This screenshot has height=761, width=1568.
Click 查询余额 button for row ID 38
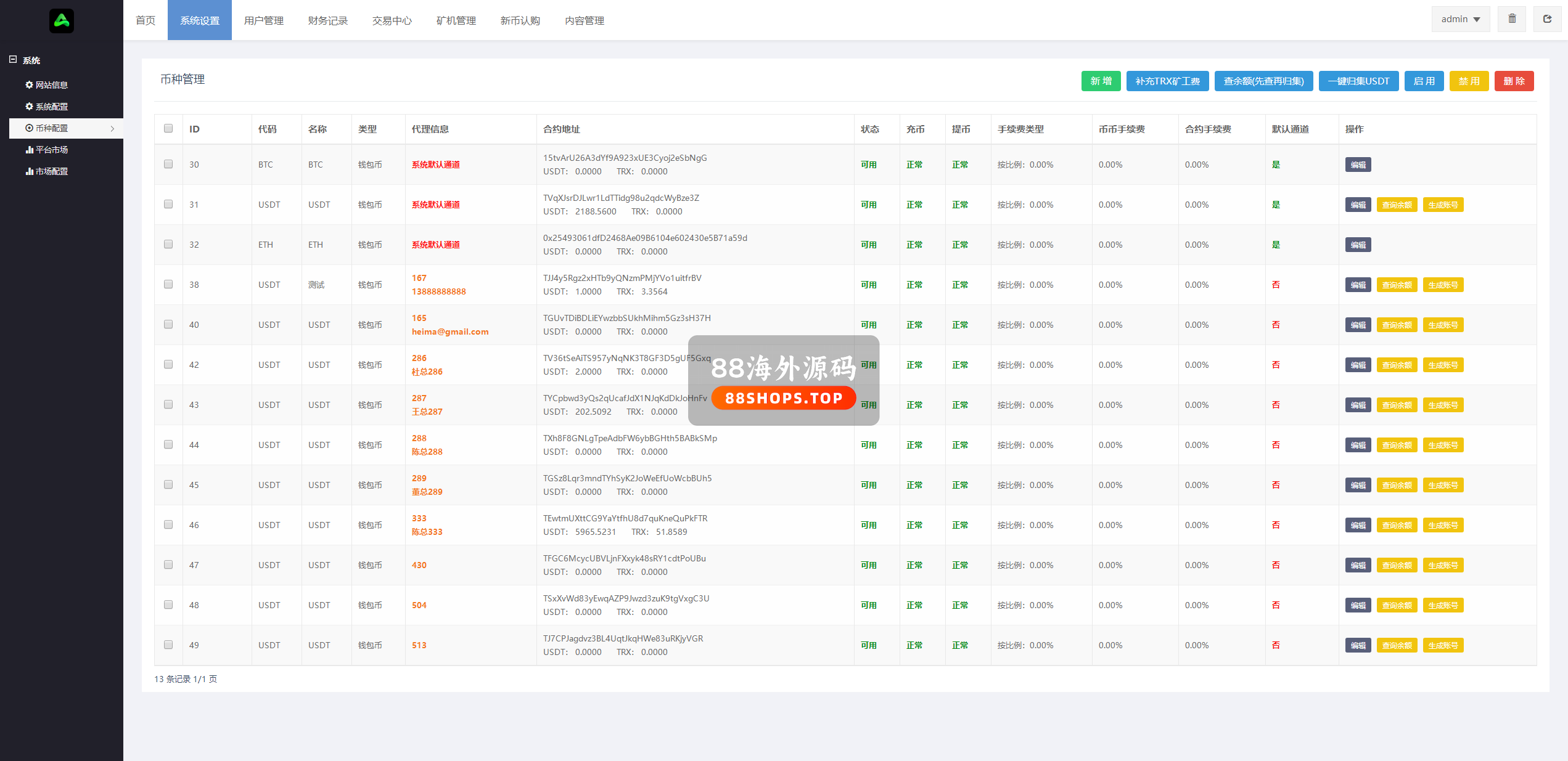[1397, 285]
